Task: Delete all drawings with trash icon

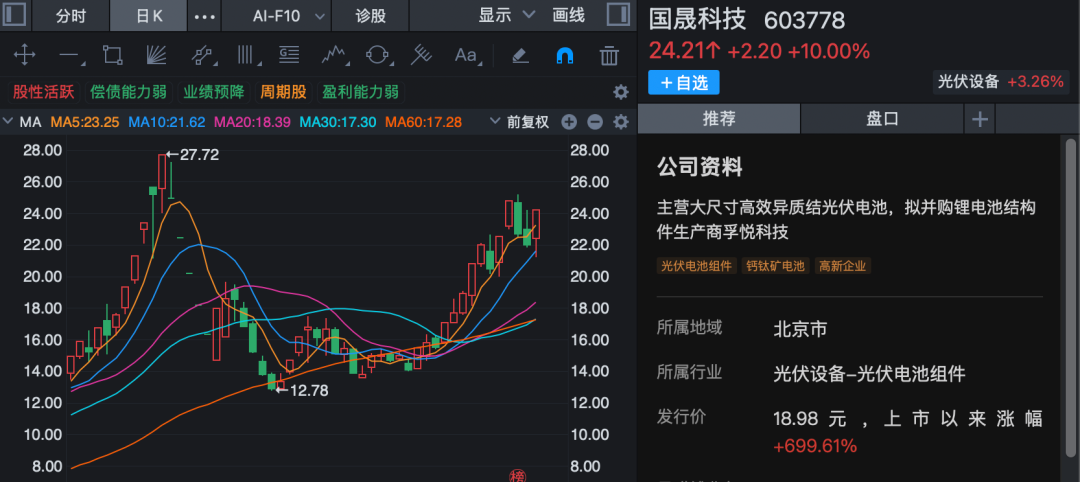Action: point(609,56)
